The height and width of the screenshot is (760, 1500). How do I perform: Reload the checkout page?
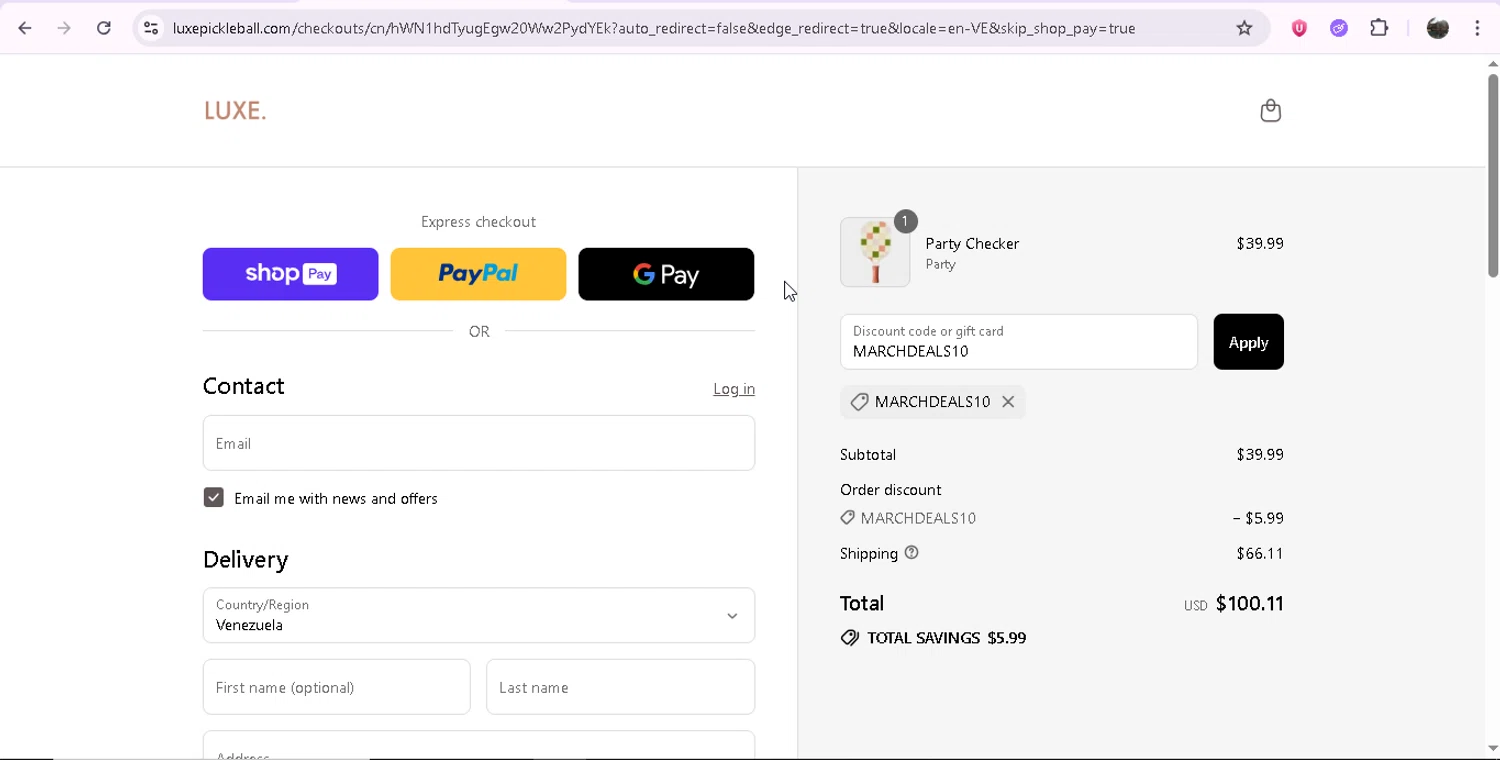pos(104,28)
